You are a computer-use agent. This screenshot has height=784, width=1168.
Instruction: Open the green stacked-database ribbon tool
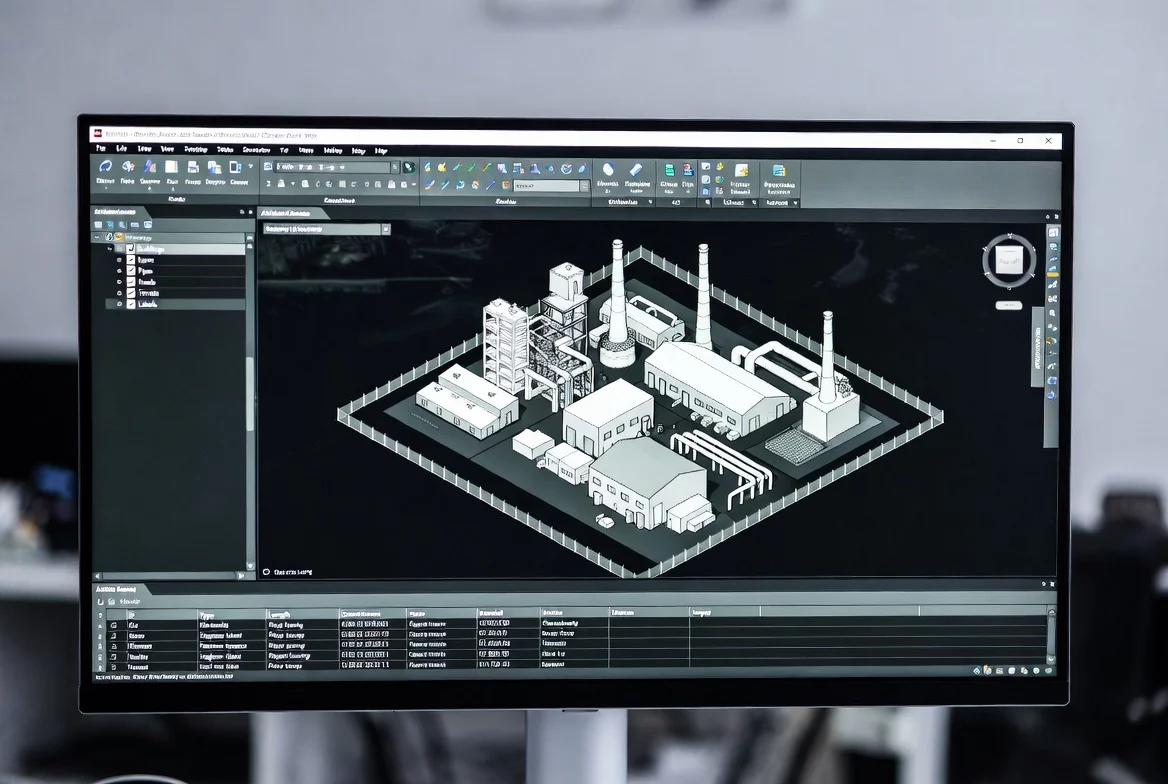[x=670, y=171]
